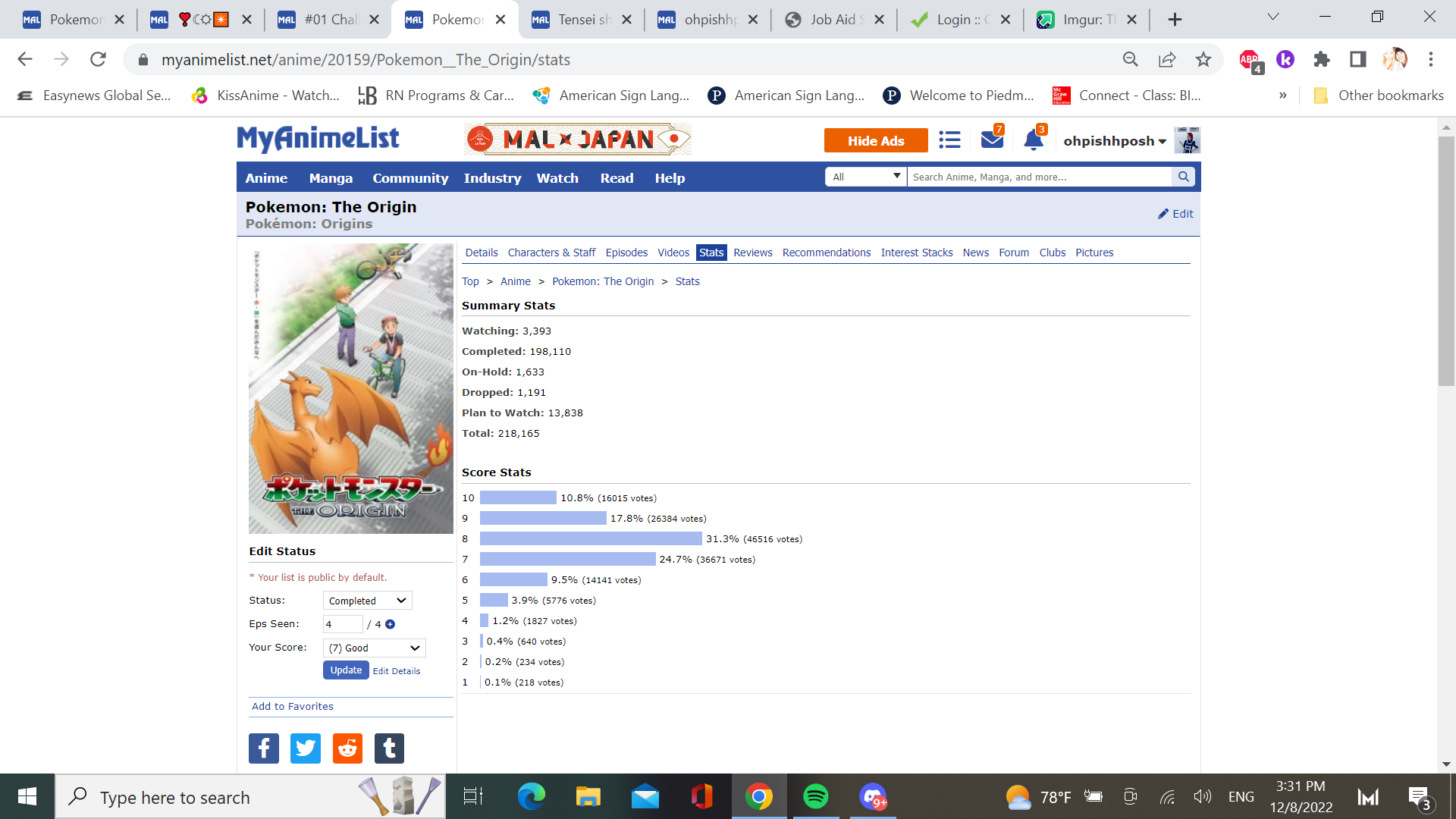Open the search category dropdown showing All
Viewport: 1456px width, 819px height.
(866, 177)
